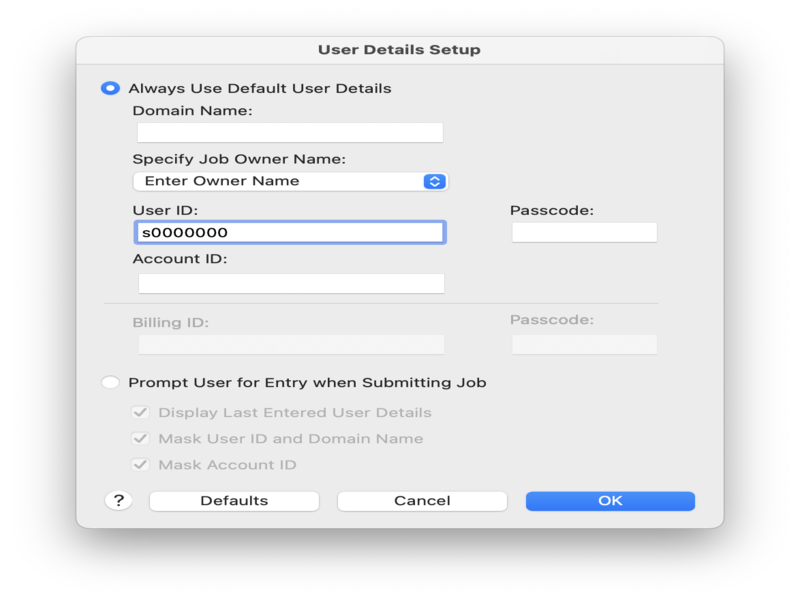Click the Passcode field beside Billing ID
The height and width of the screenshot is (600, 800).
click(x=584, y=344)
